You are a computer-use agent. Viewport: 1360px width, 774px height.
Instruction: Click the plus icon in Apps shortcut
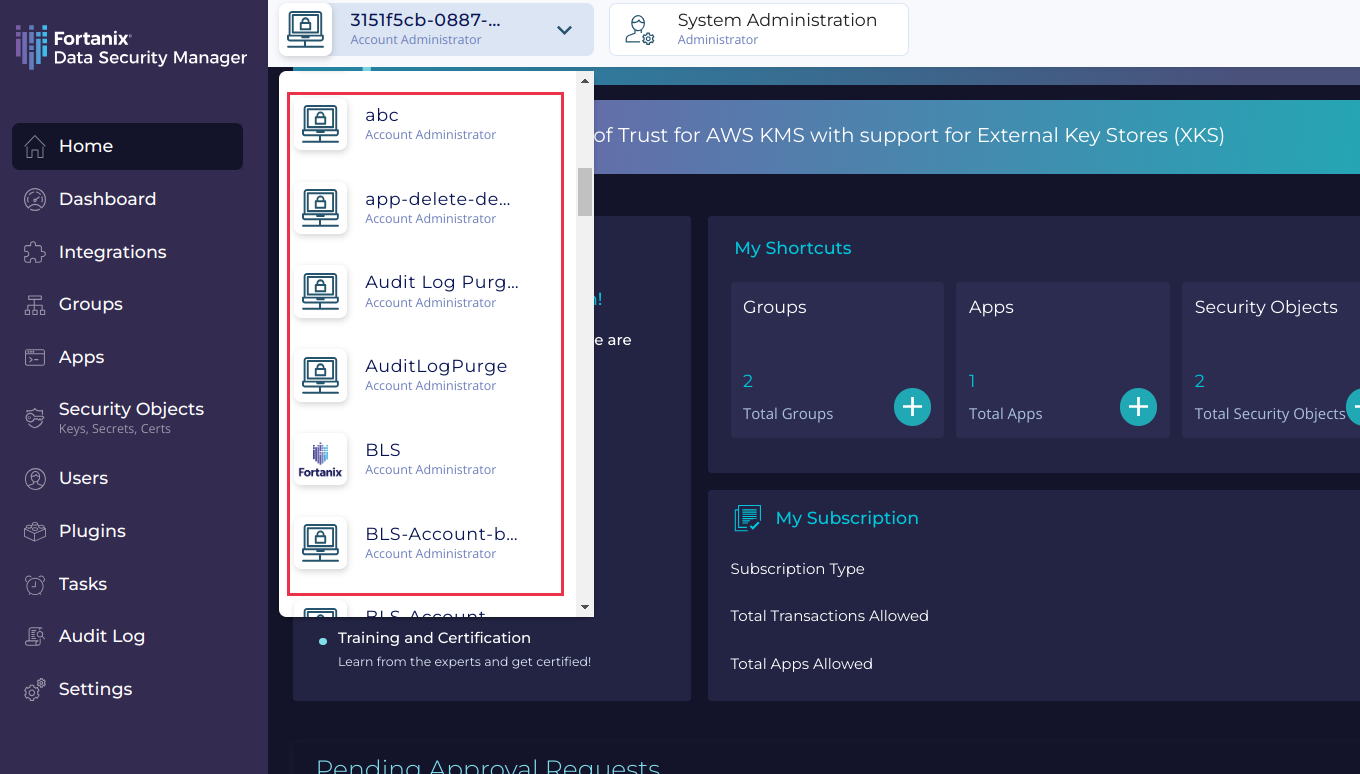[x=1137, y=407]
